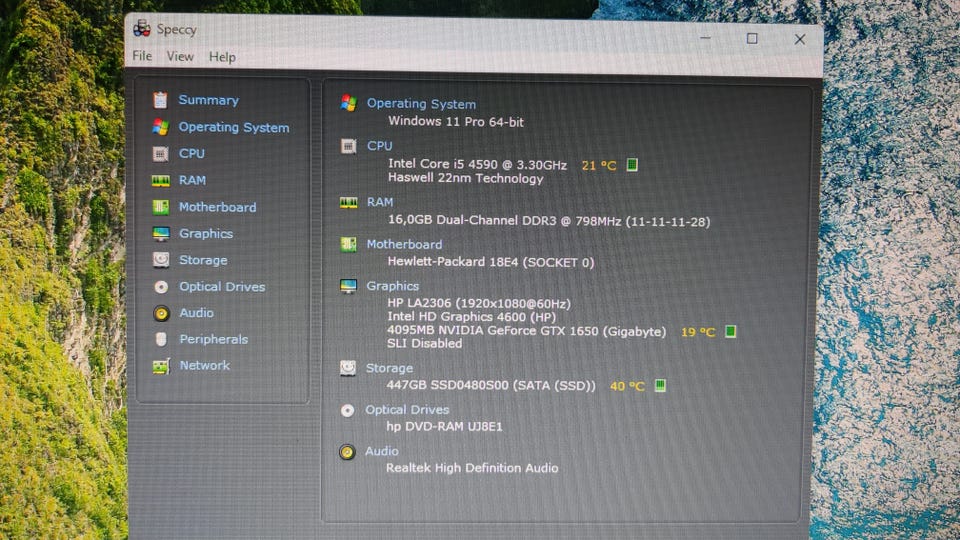Screen dimensions: 960x540
Task: Click the text Intel Core i5 4590 @ 3.30GHz
Action: pos(478,164)
